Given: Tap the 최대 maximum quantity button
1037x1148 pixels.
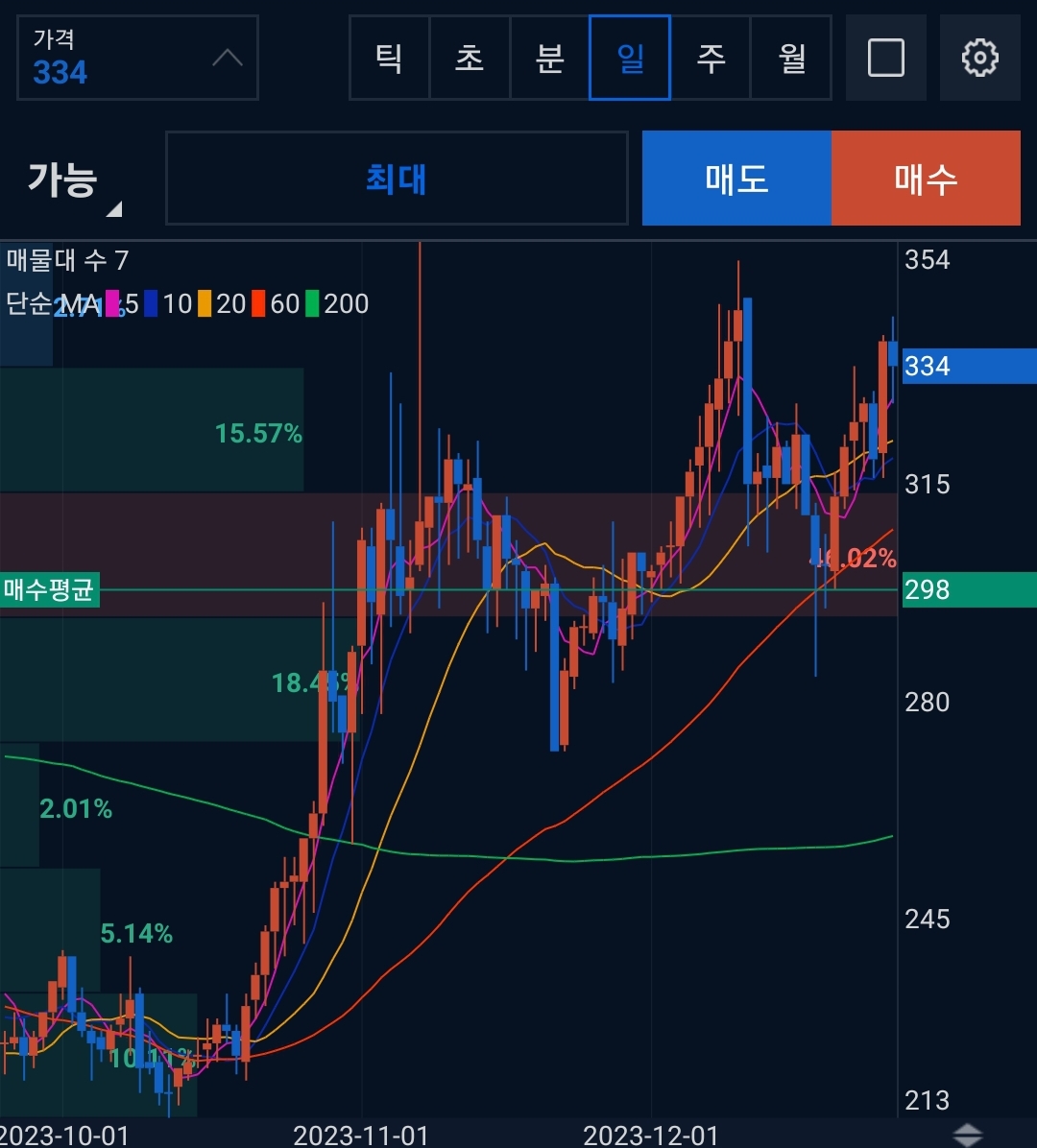Looking at the screenshot, I should pos(397,178).
